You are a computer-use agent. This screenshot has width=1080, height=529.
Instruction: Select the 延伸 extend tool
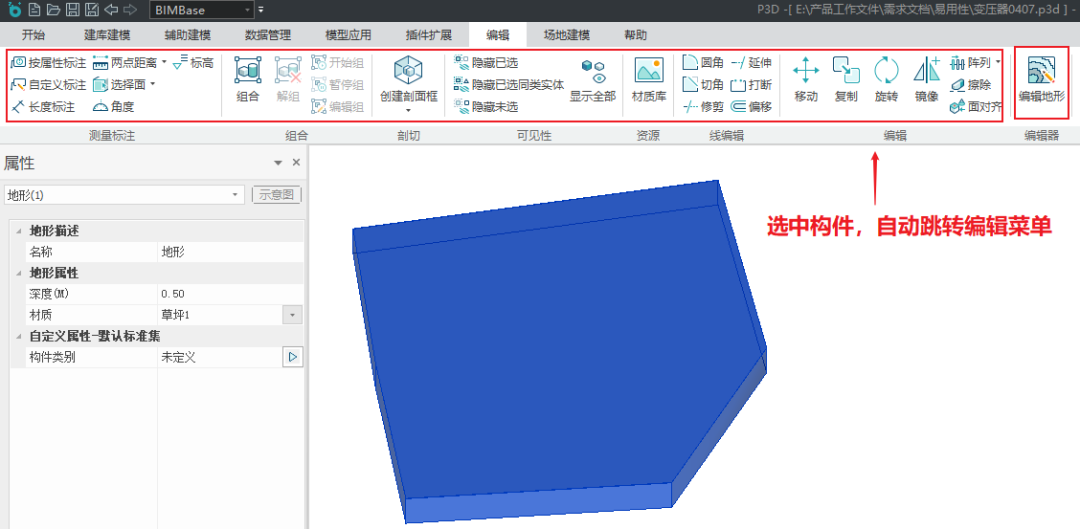(751, 63)
